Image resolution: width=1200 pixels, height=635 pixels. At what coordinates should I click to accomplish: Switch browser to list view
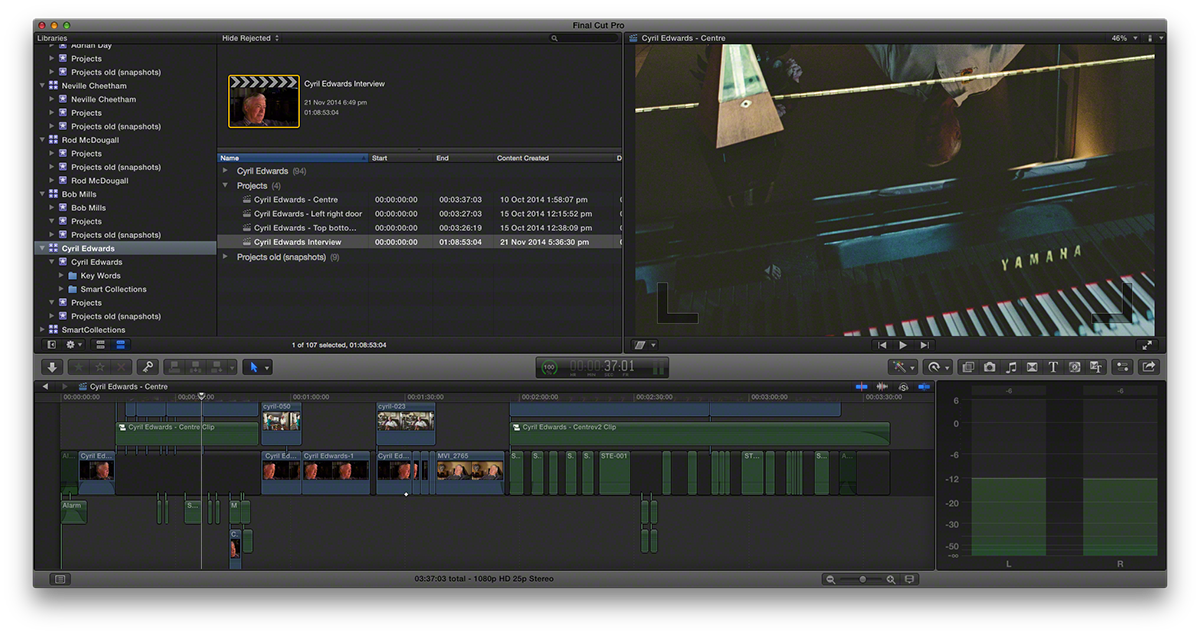120,345
